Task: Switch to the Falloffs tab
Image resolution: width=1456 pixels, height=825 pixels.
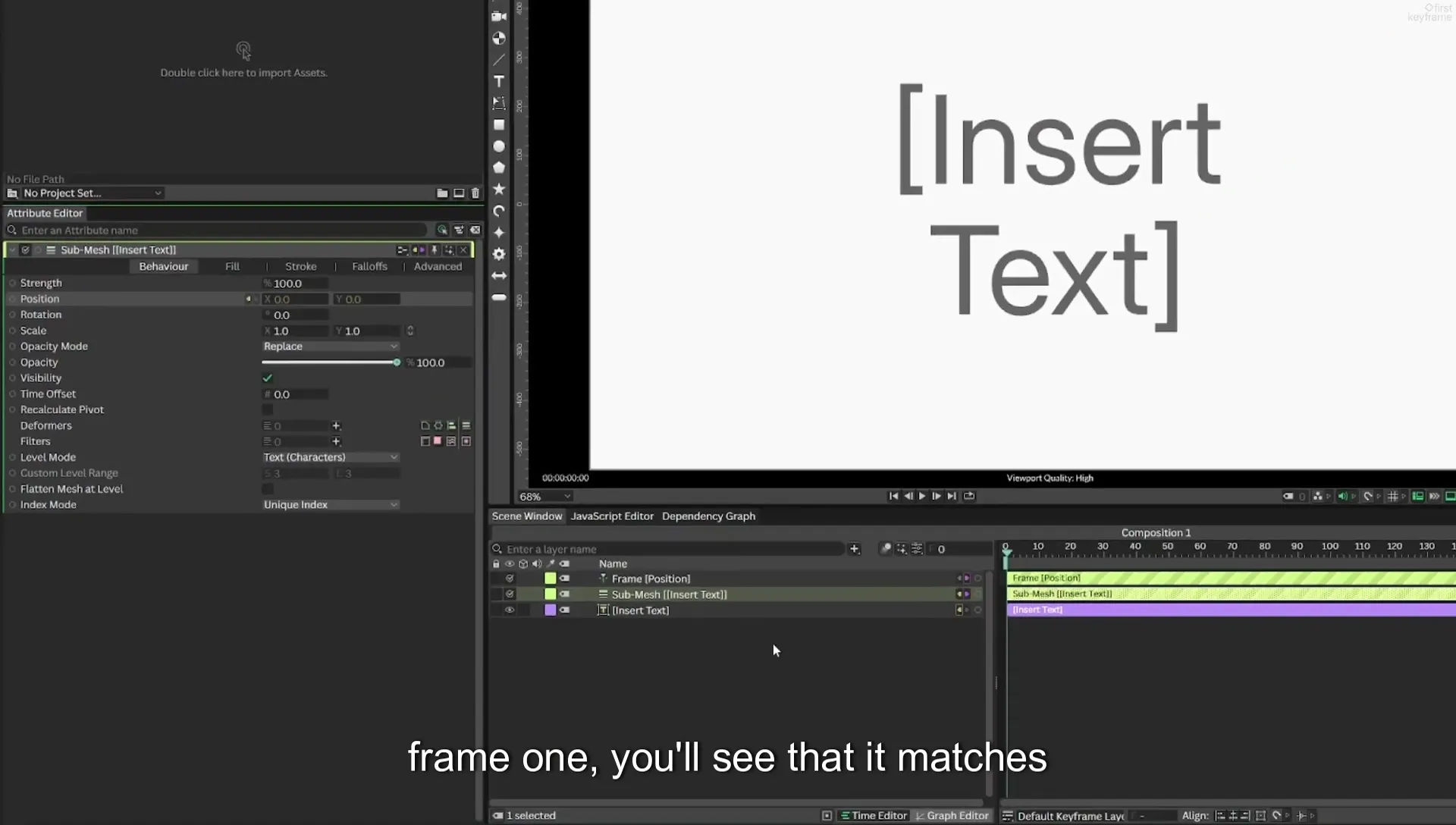Action: [369, 266]
